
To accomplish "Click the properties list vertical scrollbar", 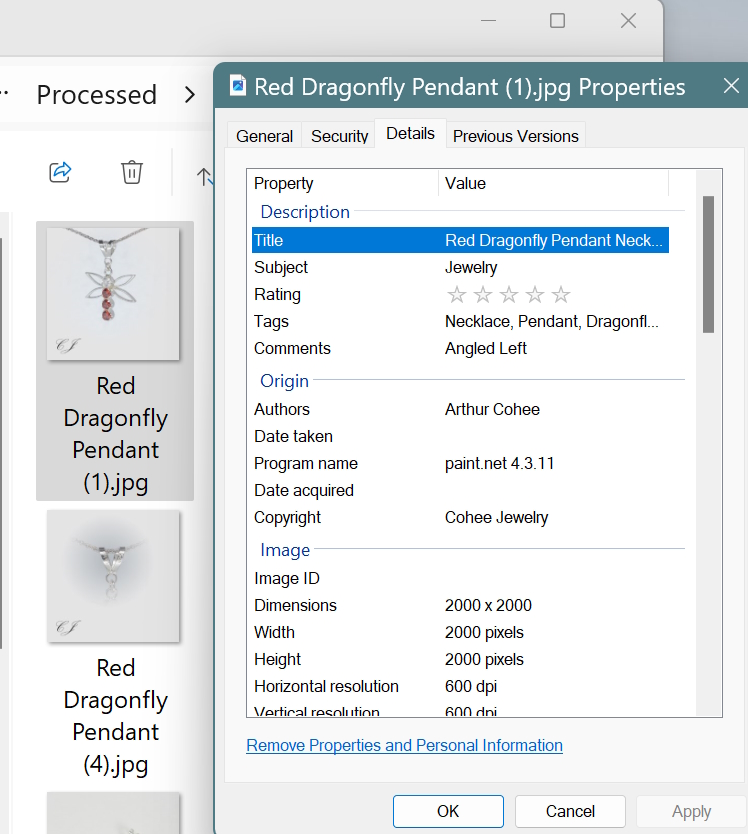I will [x=708, y=264].
